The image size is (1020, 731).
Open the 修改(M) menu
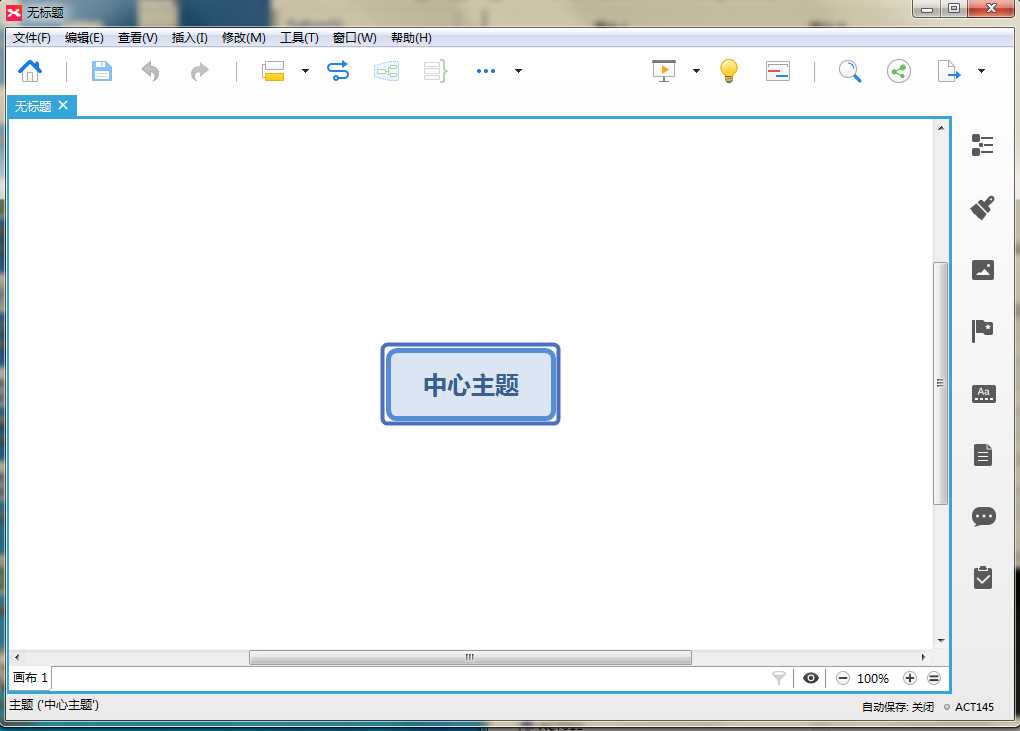click(x=243, y=38)
